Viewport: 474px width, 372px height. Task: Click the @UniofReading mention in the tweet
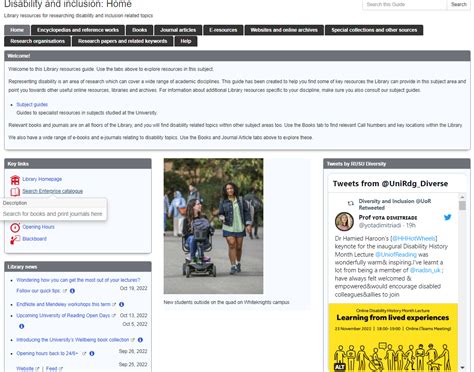(396, 254)
